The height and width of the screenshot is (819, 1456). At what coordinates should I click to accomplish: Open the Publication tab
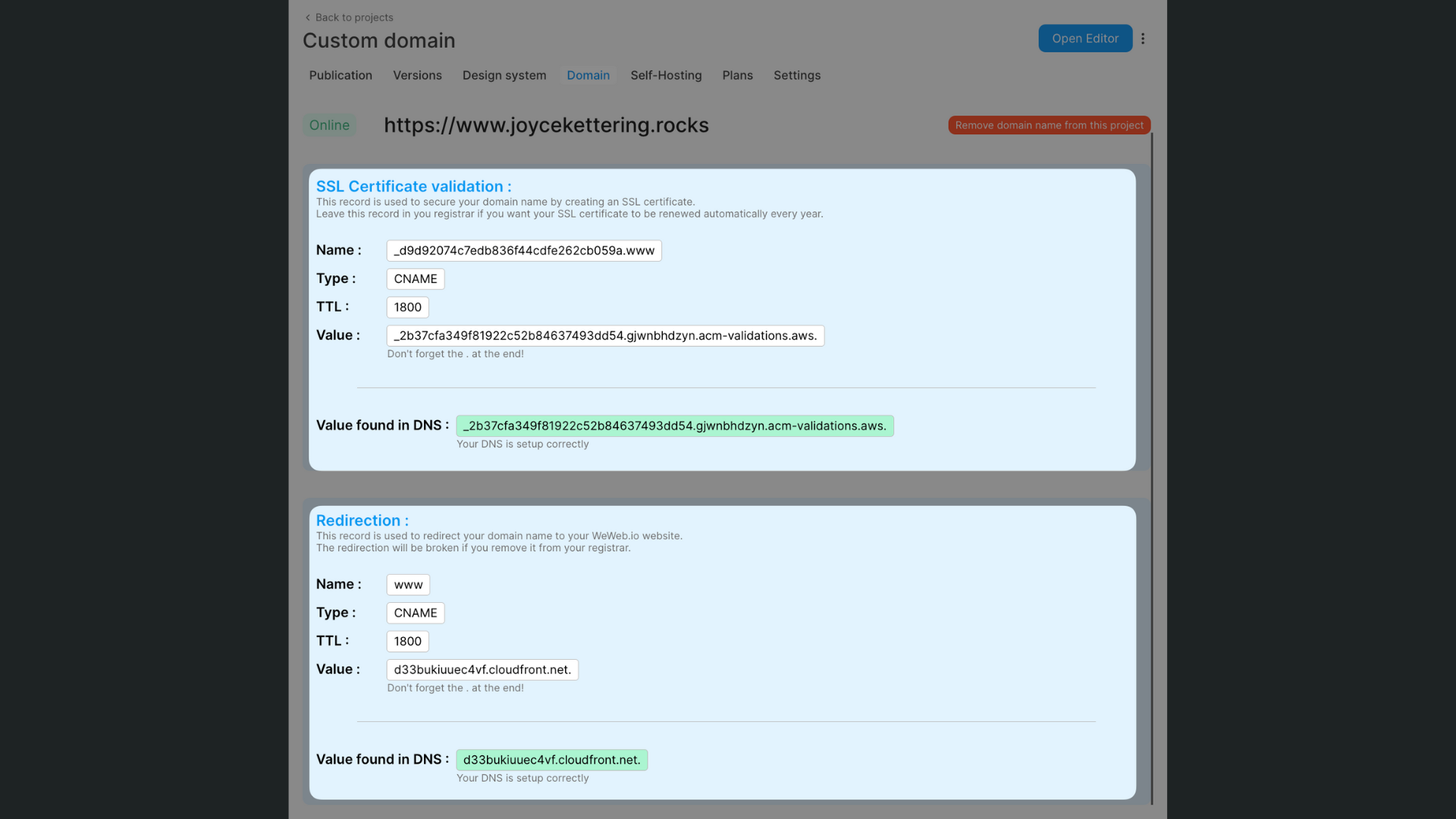340,75
